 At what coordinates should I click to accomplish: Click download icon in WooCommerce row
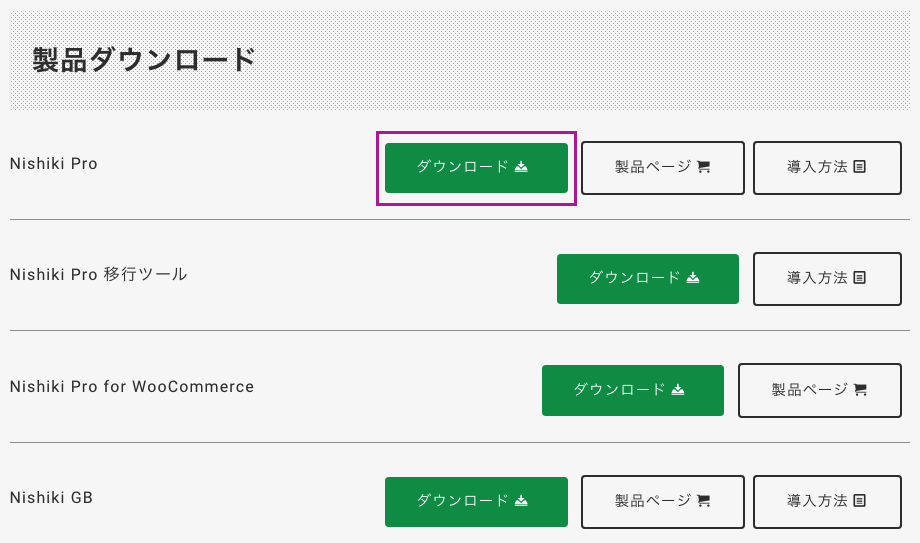678,389
